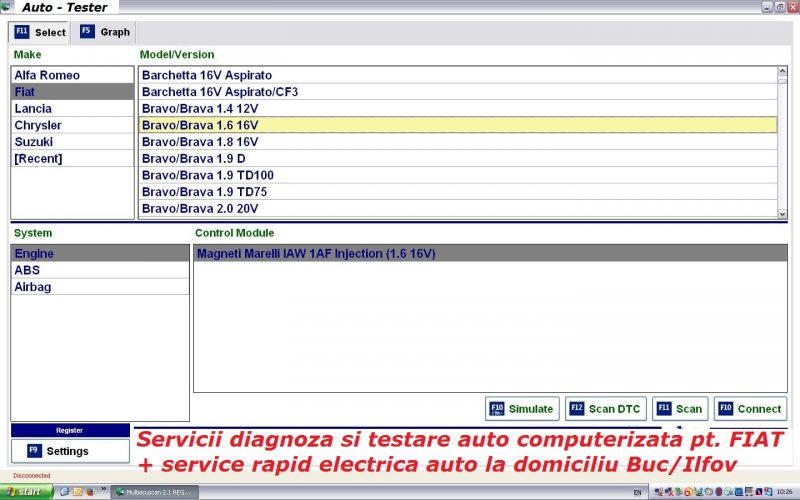Screen dimensions: 800x500
Task: Click the Scan DTC button
Action: [606, 409]
